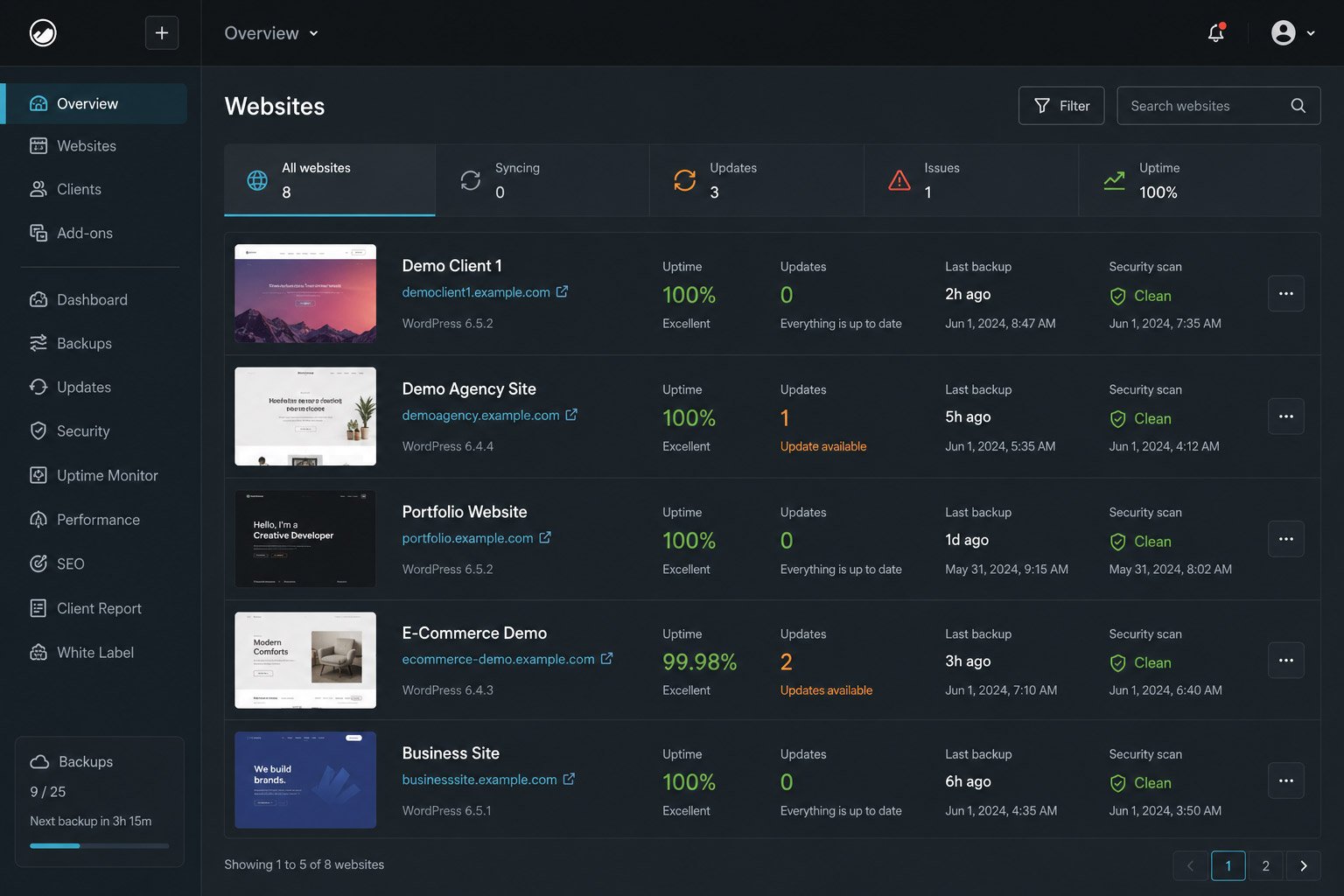Click the plus add-new button

pyautogui.click(x=162, y=33)
